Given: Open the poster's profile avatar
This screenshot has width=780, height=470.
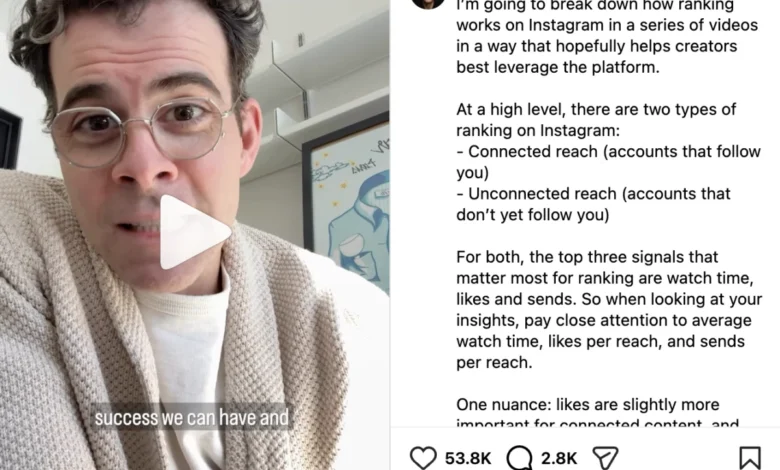Looking at the screenshot, I should [x=427, y=4].
